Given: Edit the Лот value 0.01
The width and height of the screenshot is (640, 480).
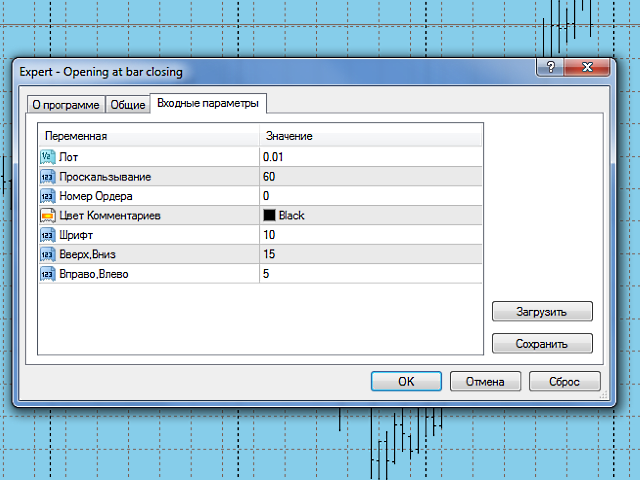Looking at the screenshot, I should [x=371, y=157].
